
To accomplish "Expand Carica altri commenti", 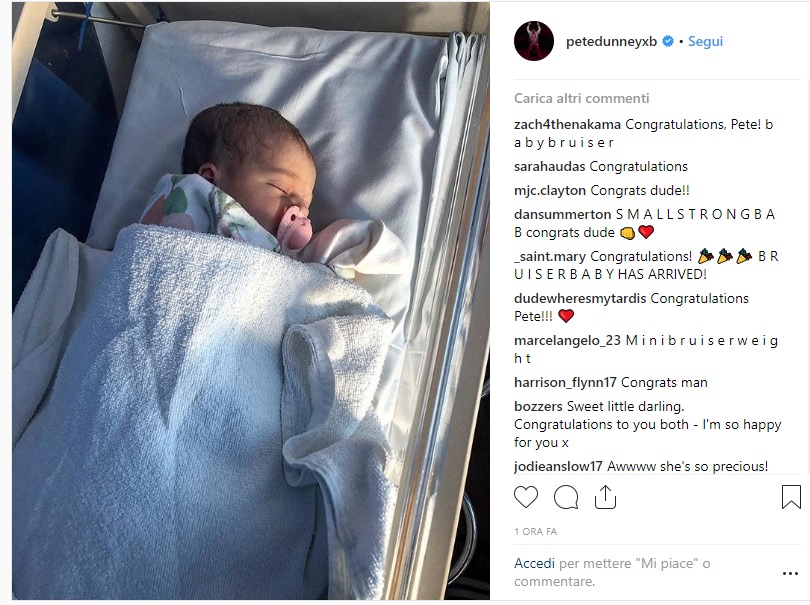I will pos(581,98).
